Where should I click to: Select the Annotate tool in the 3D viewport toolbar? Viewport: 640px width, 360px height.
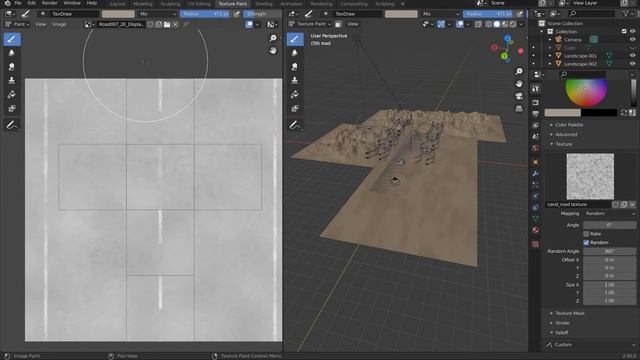tap(295, 125)
